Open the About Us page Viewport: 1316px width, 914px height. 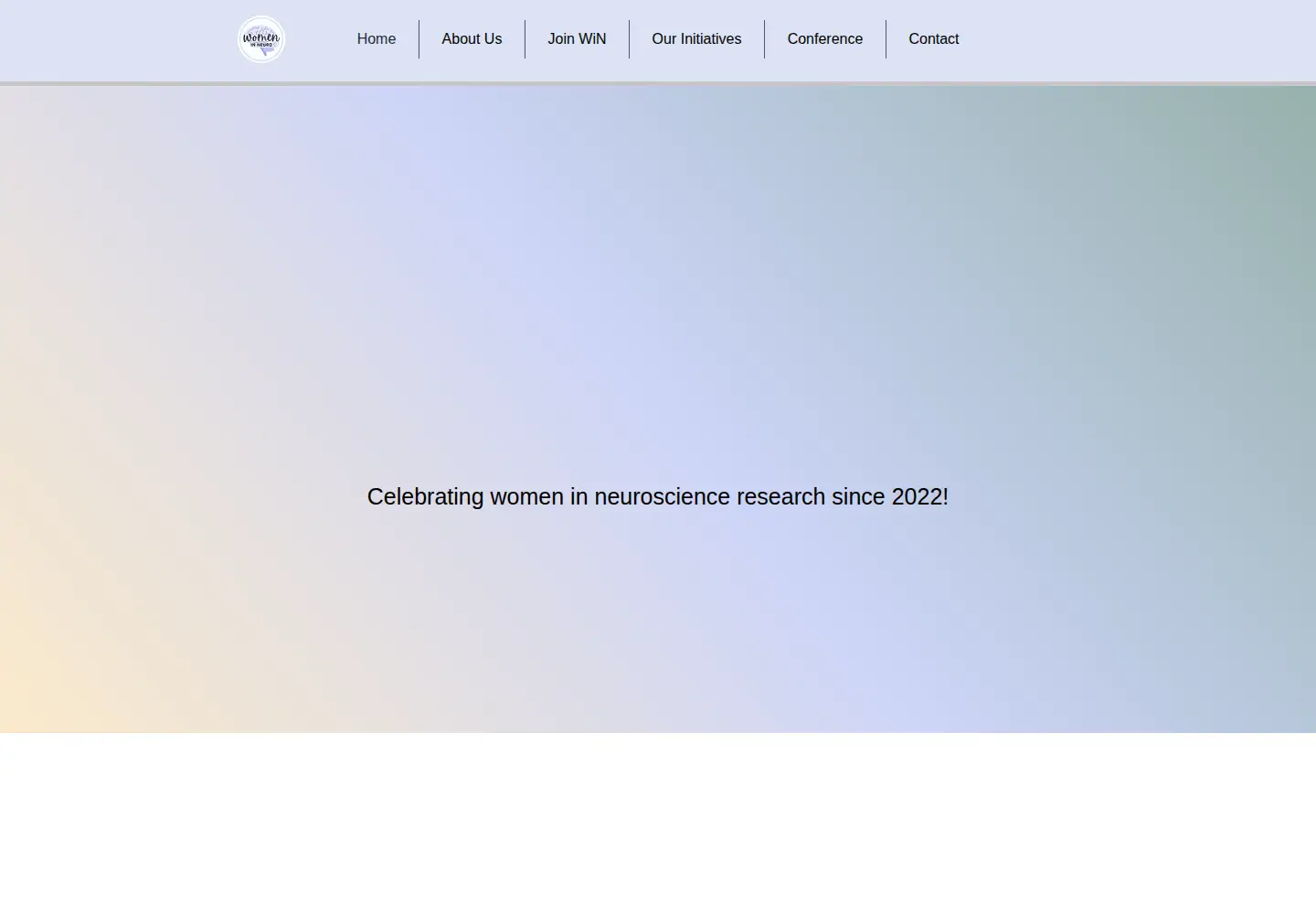point(472,39)
